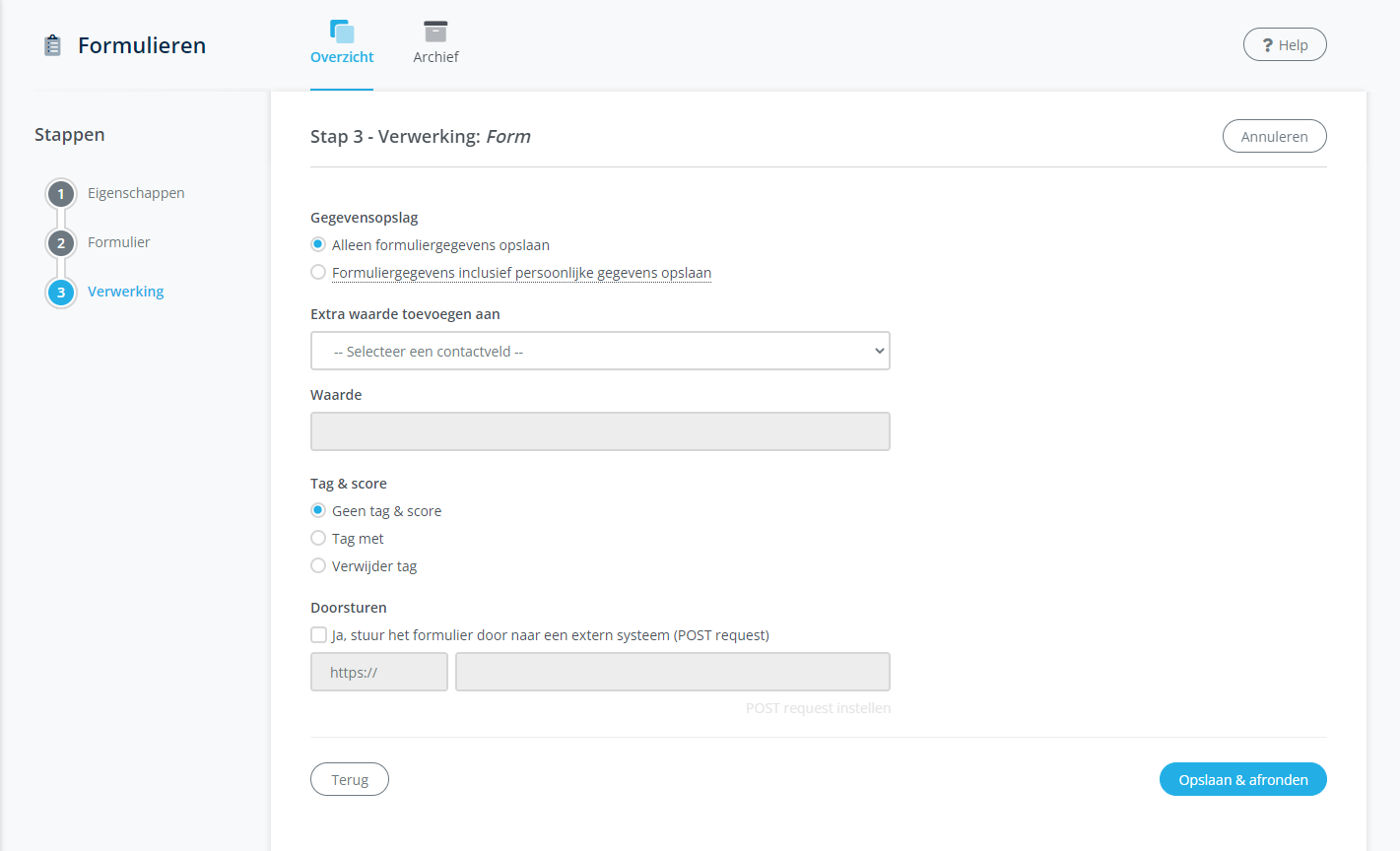Click step 2 circle icon Formulier
The image size is (1400, 851).
61,243
